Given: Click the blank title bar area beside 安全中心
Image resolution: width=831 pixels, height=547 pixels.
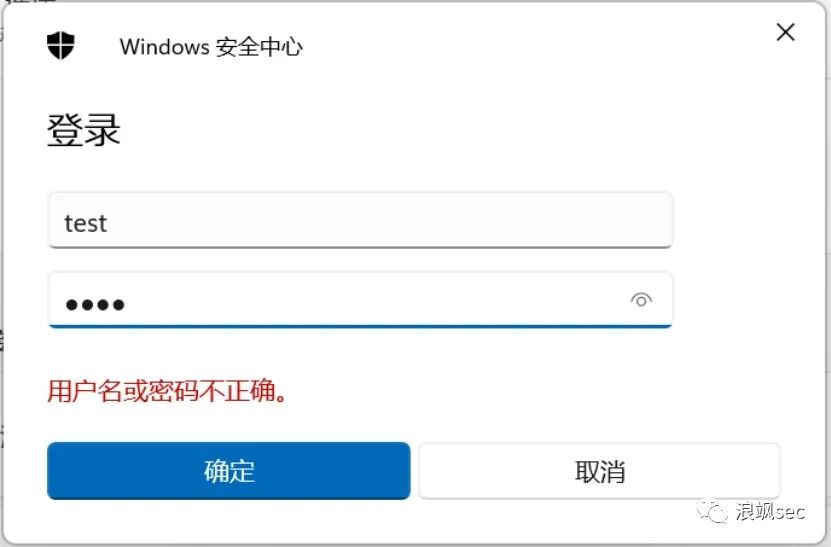Looking at the screenshot, I should pyautogui.click(x=530, y=47).
